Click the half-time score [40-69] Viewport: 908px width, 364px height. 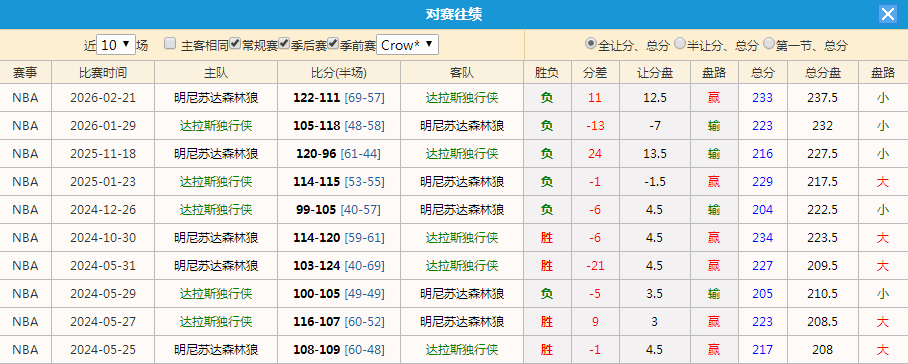point(364,266)
